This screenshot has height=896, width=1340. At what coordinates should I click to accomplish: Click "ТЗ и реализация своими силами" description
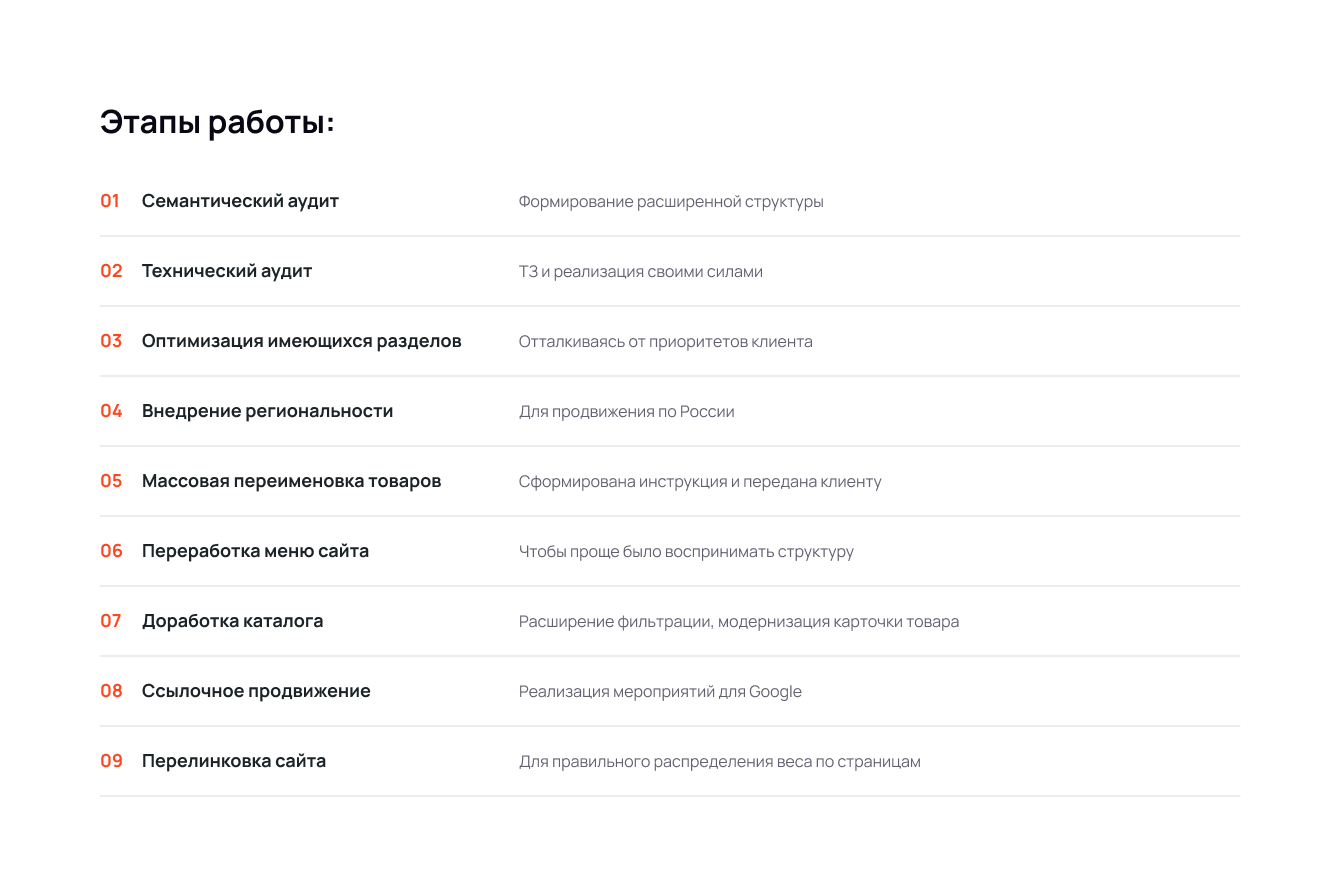tap(640, 272)
